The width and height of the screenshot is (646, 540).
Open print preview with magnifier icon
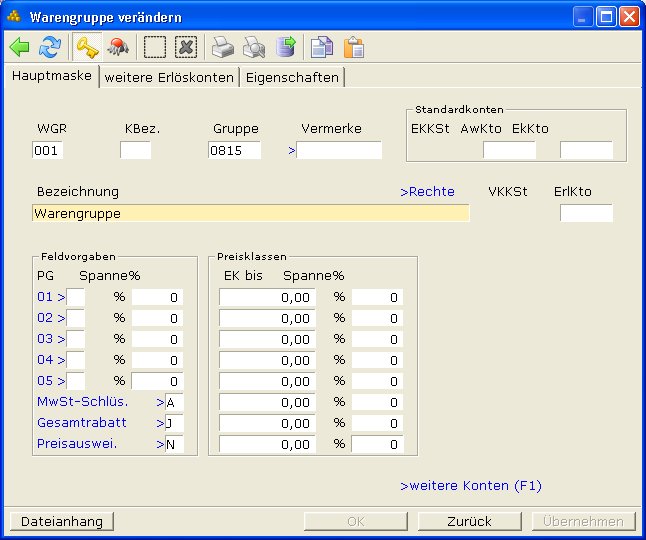coord(255,47)
